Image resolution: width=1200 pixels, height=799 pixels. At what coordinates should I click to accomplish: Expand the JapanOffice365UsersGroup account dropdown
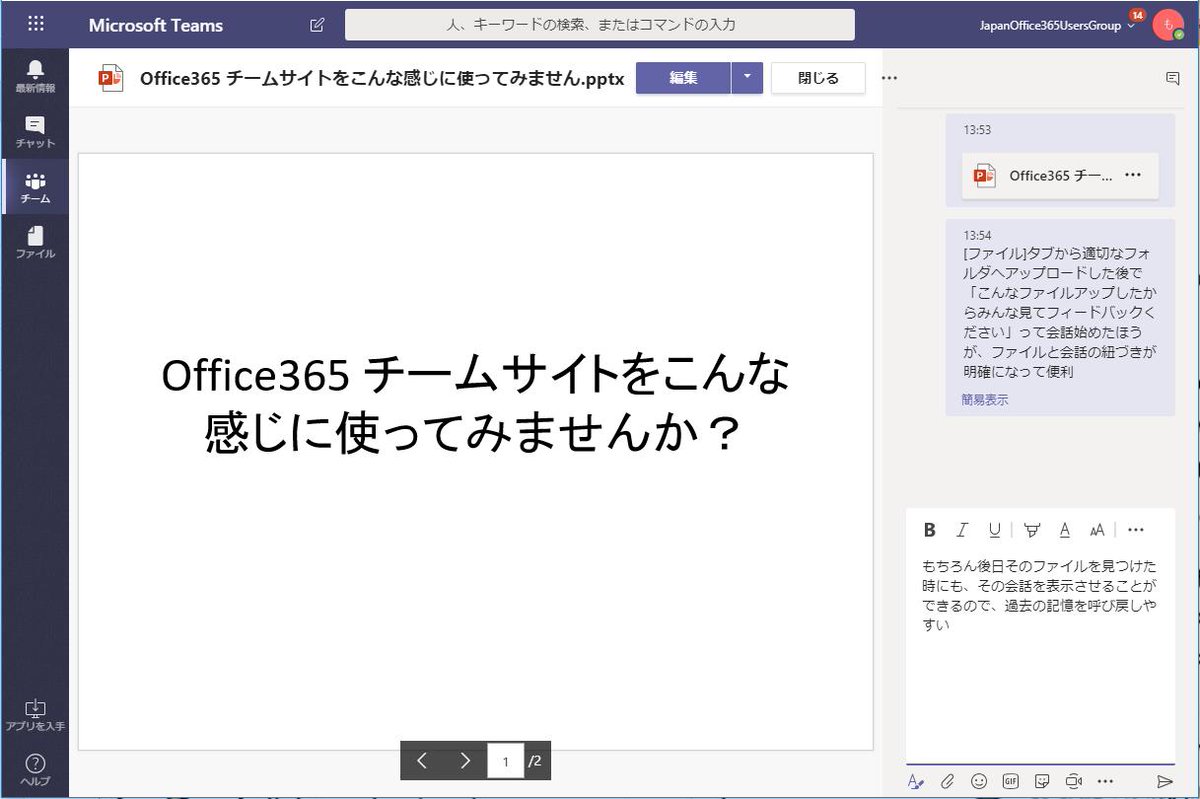[x=1058, y=26]
